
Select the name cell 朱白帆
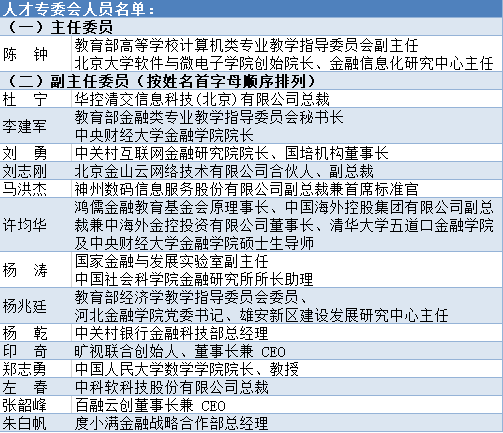[x=36, y=423]
